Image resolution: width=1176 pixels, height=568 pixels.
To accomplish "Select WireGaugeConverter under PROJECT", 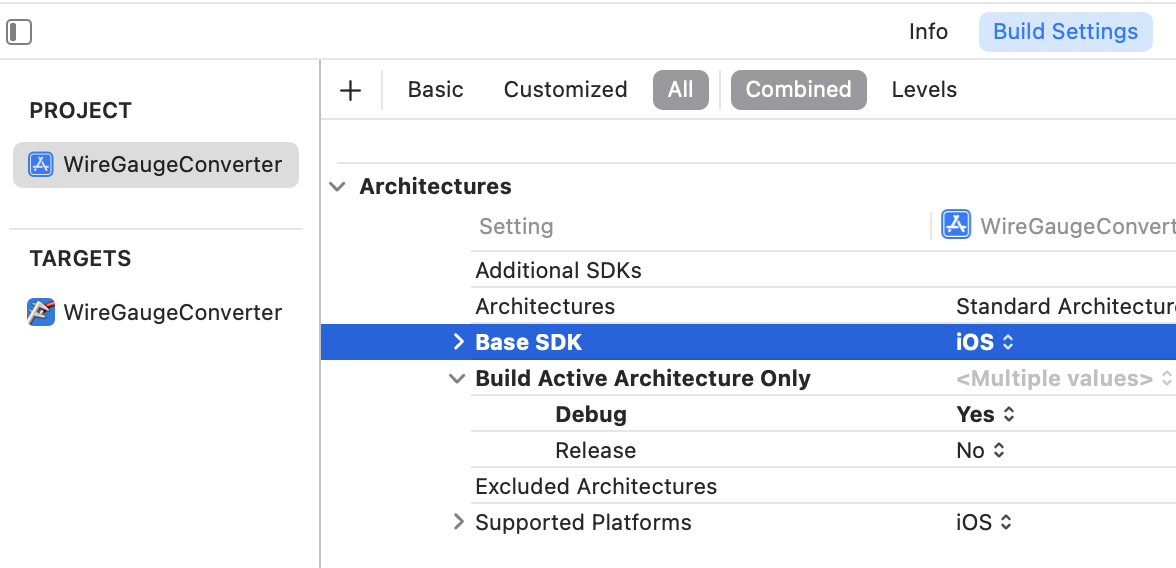I will tap(156, 164).
